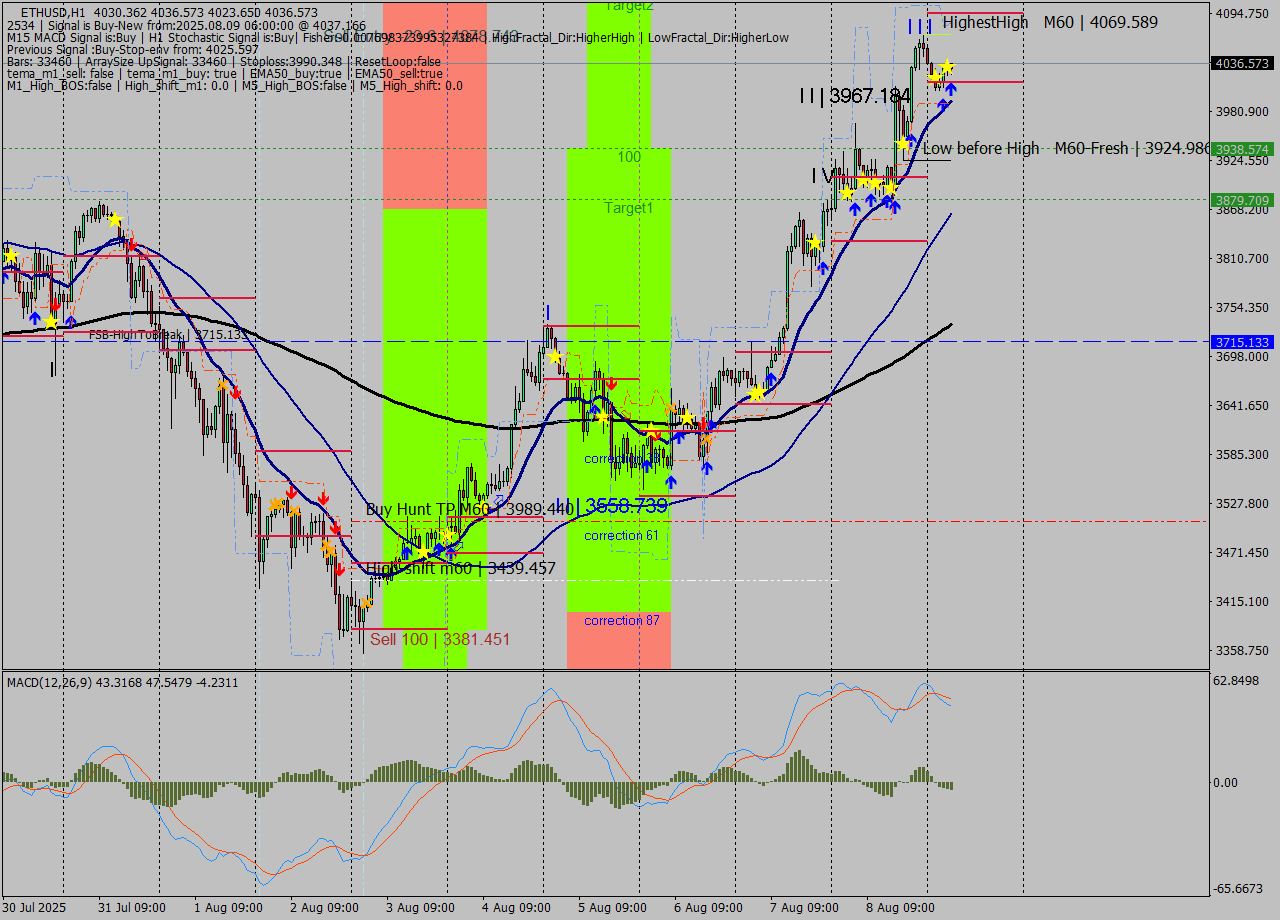Select the blue buy arrow at the highest peak
1280x920 pixels.
pos(950,90)
